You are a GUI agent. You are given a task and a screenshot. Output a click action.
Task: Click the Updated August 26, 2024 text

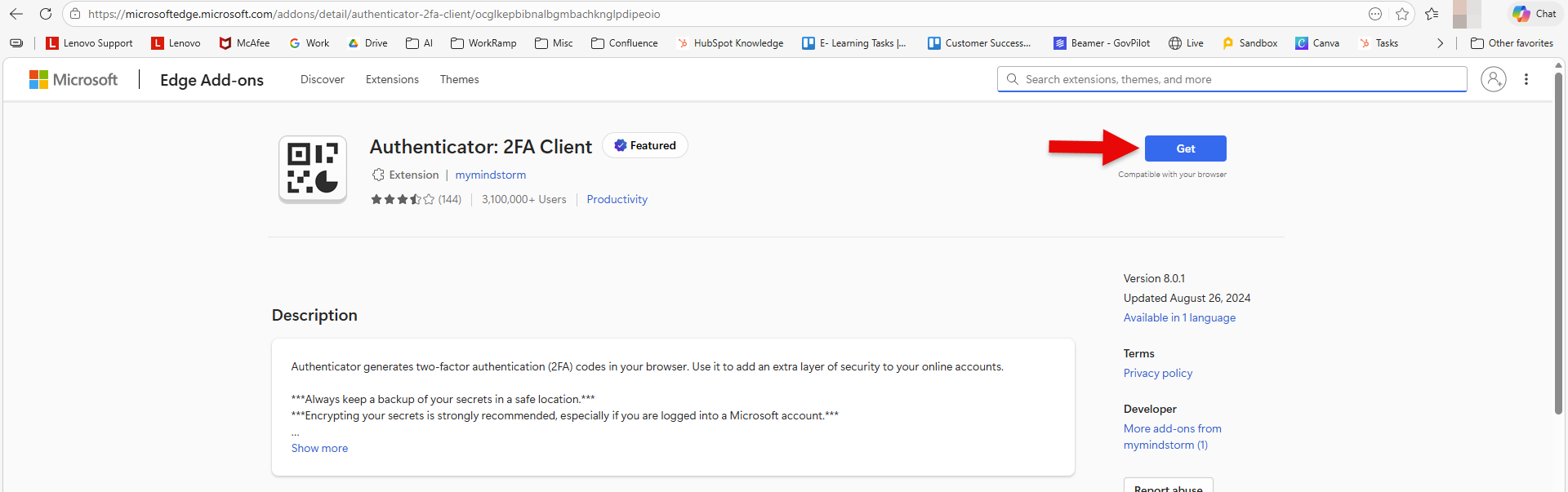click(1187, 298)
